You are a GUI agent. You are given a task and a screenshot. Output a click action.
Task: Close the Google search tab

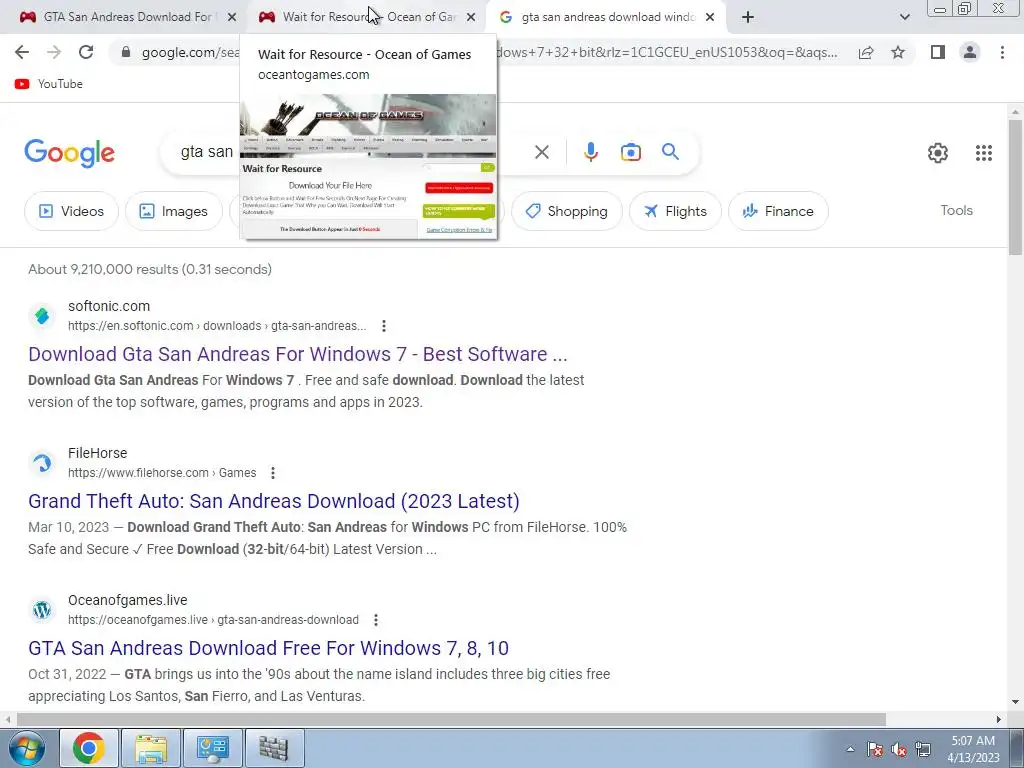pyautogui.click(x=710, y=17)
